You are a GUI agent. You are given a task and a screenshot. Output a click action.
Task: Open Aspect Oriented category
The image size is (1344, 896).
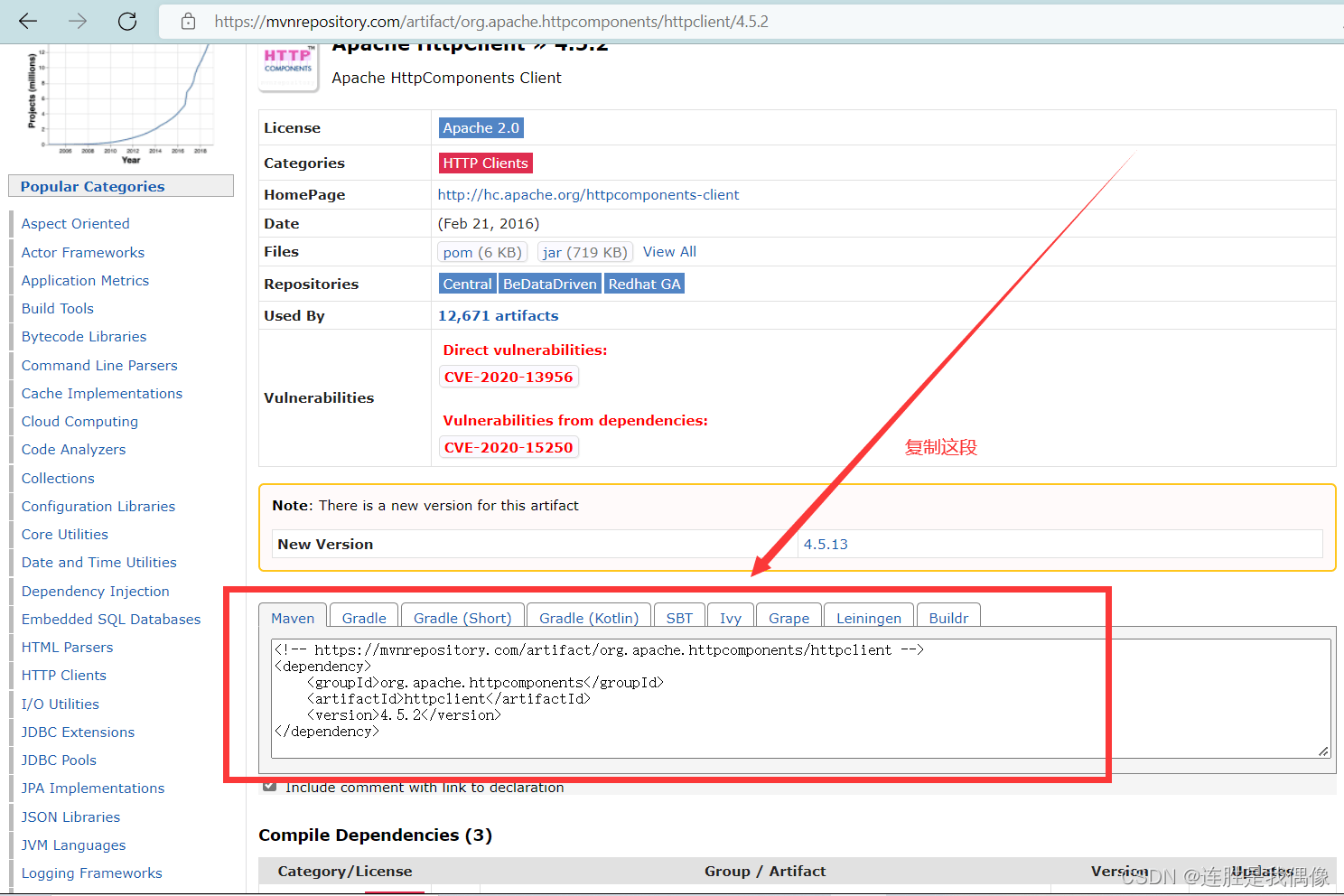pos(75,224)
